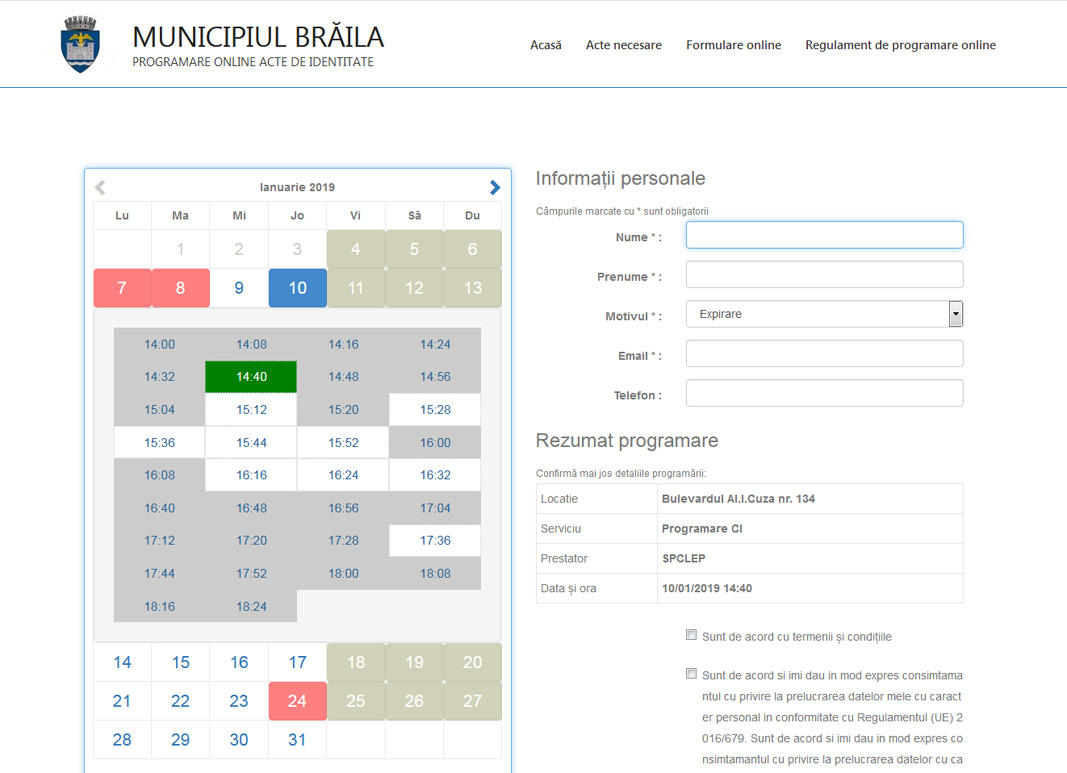1067x773 pixels.
Task: Select the red January 24 date
Action: point(297,701)
